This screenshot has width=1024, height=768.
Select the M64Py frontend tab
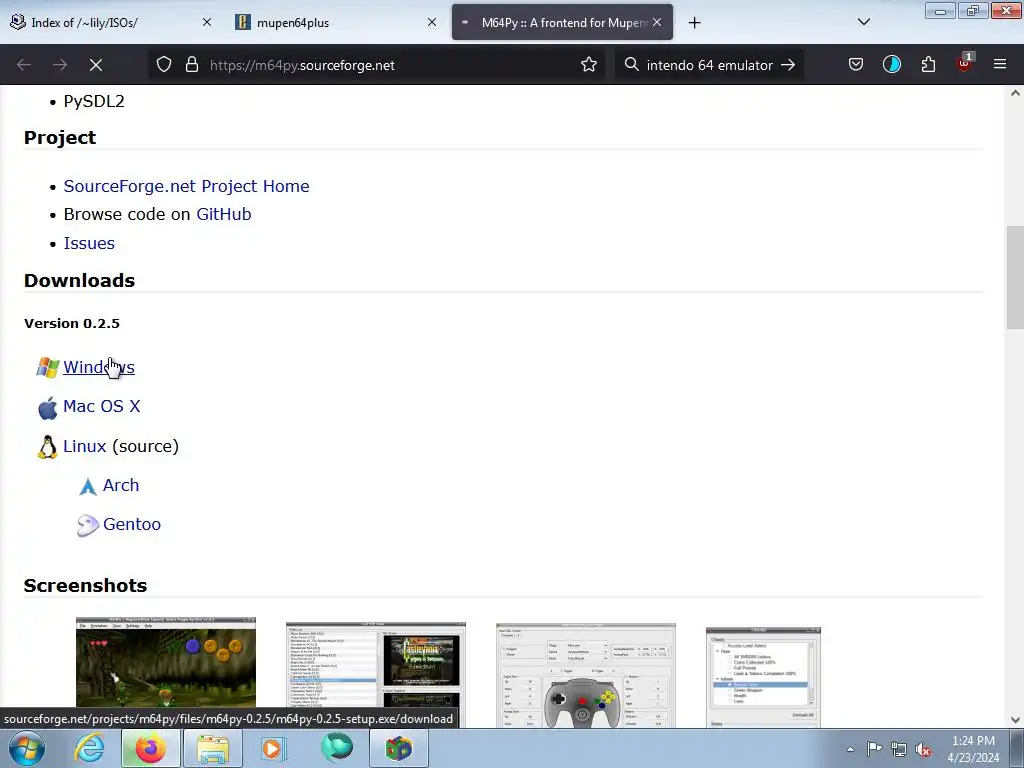click(x=562, y=22)
